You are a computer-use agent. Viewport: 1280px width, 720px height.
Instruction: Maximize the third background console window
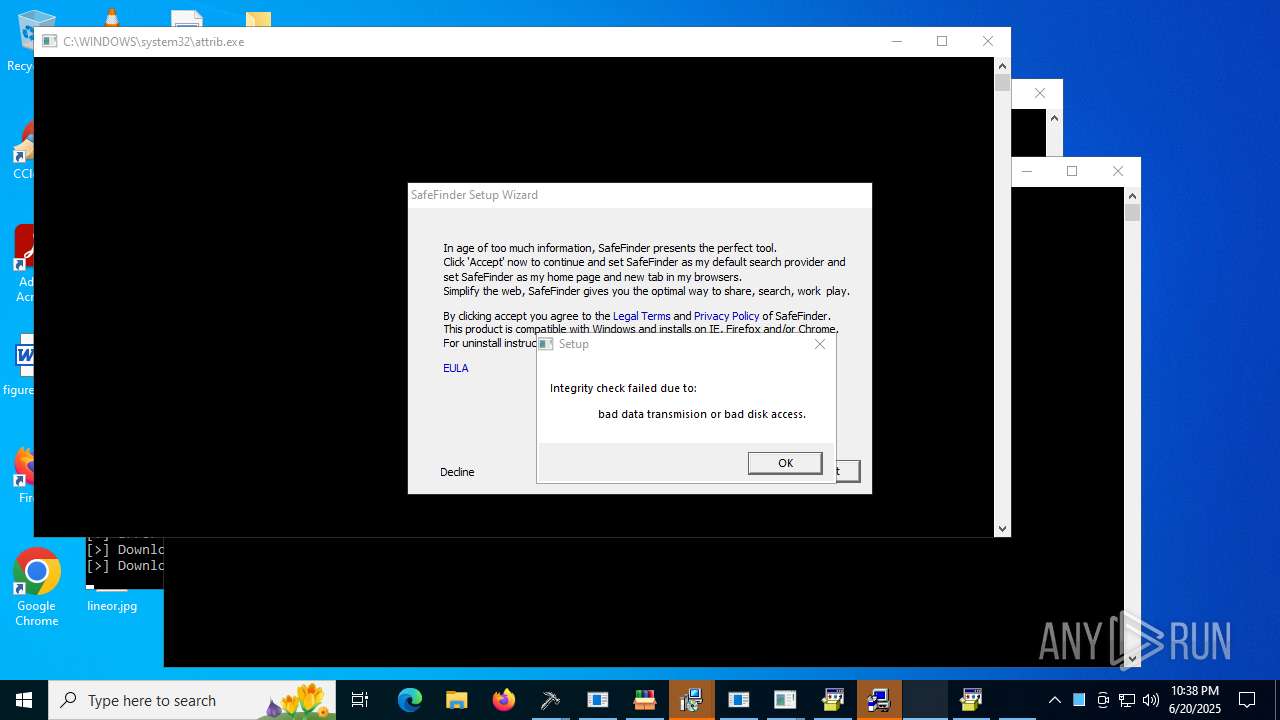[1072, 171]
